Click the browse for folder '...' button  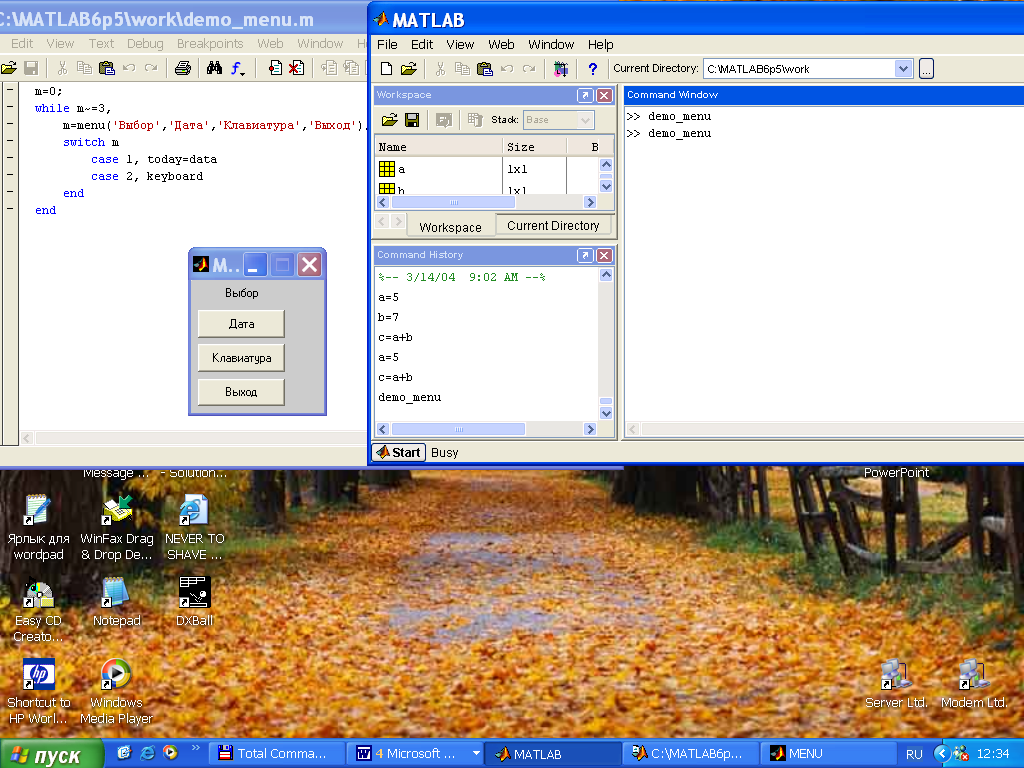tap(926, 69)
